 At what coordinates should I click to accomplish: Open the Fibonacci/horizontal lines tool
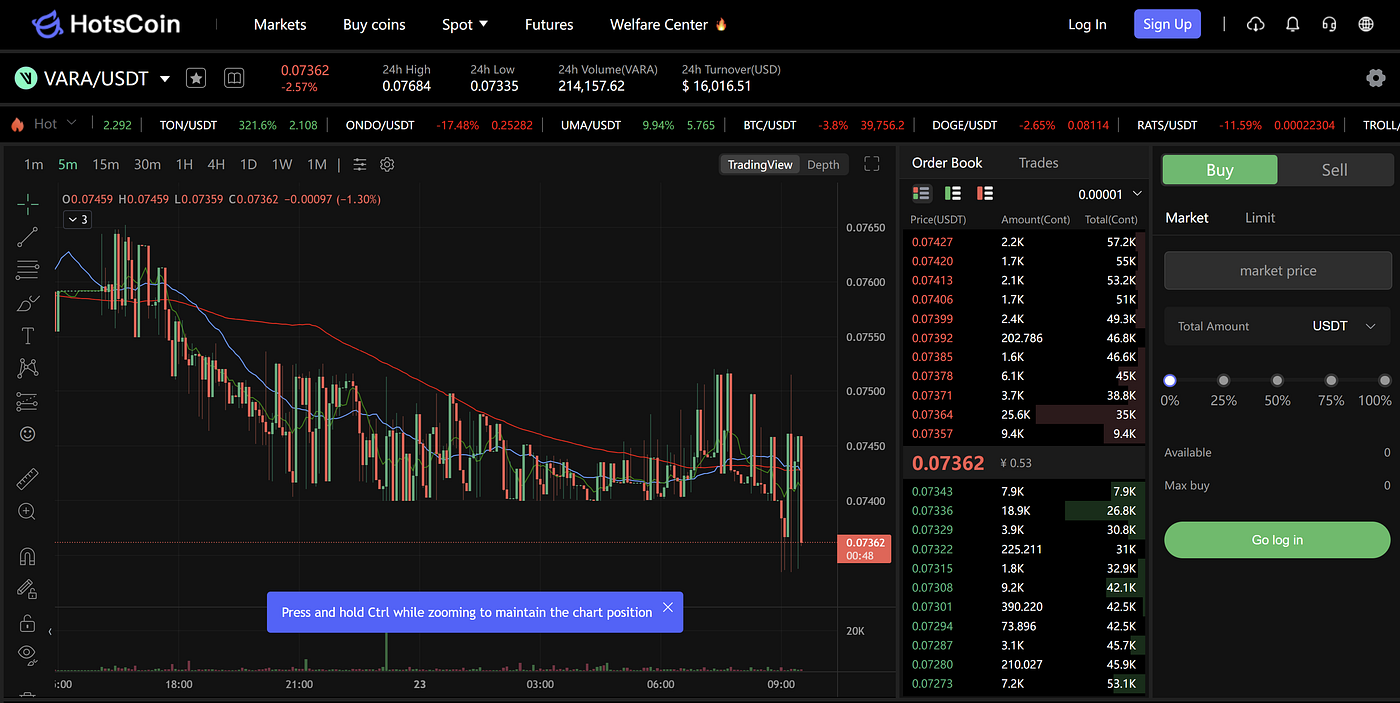tap(28, 269)
